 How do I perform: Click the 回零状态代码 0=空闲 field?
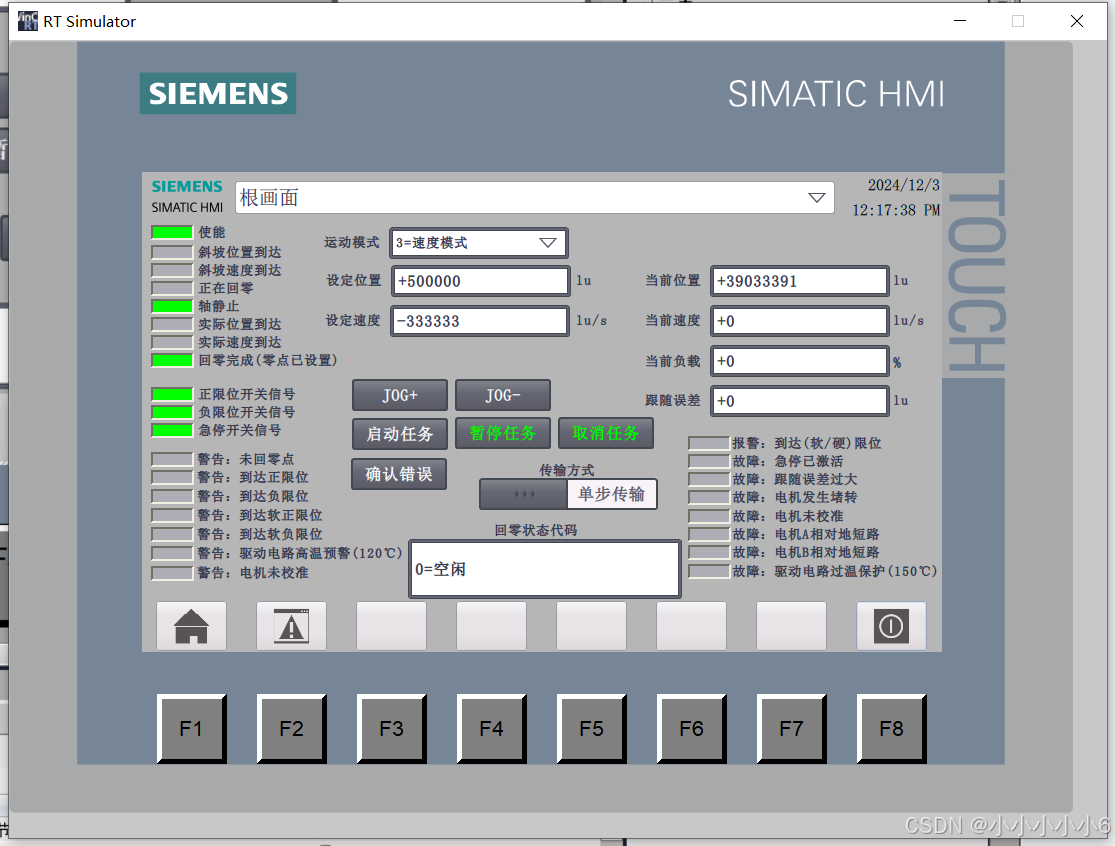click(x=545, y=569)
